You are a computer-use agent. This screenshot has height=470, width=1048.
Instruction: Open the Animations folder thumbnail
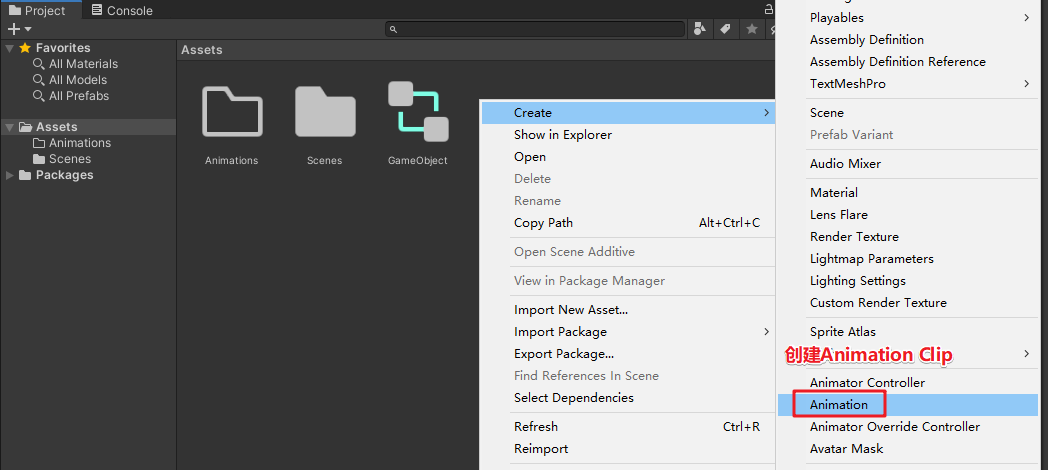[232, 111]
